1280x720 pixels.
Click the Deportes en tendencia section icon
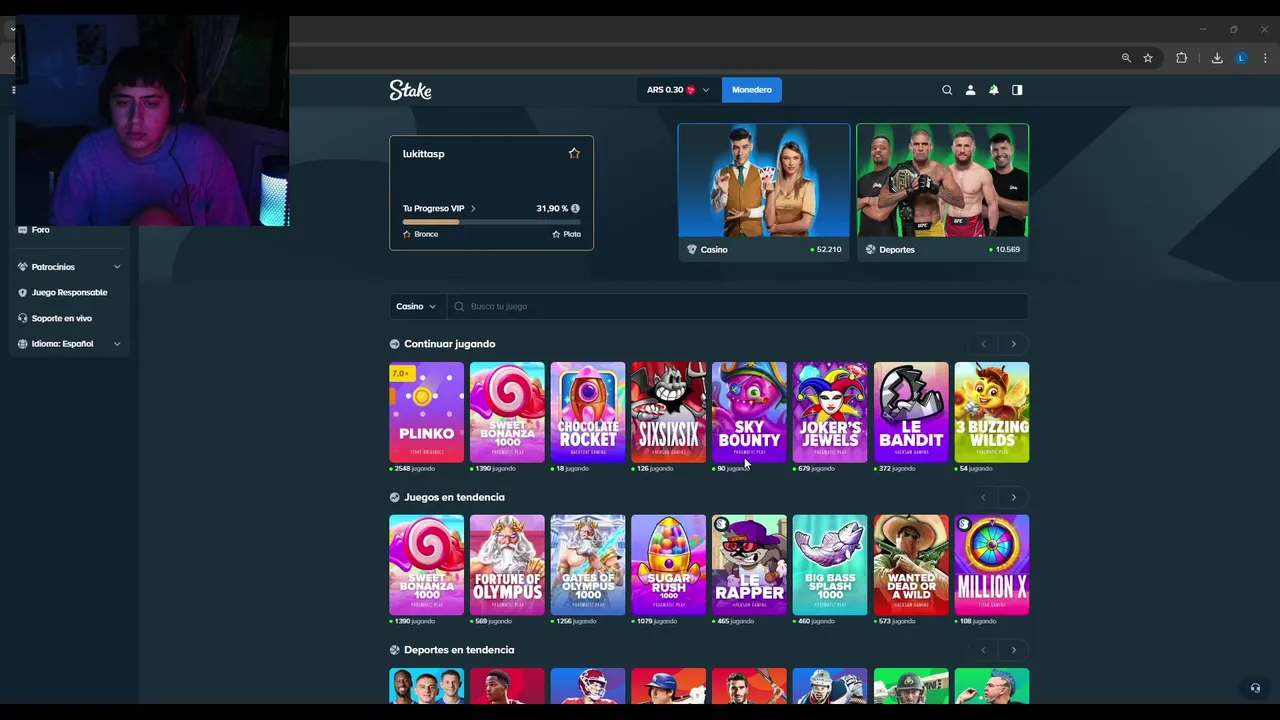tap(394, 650)
